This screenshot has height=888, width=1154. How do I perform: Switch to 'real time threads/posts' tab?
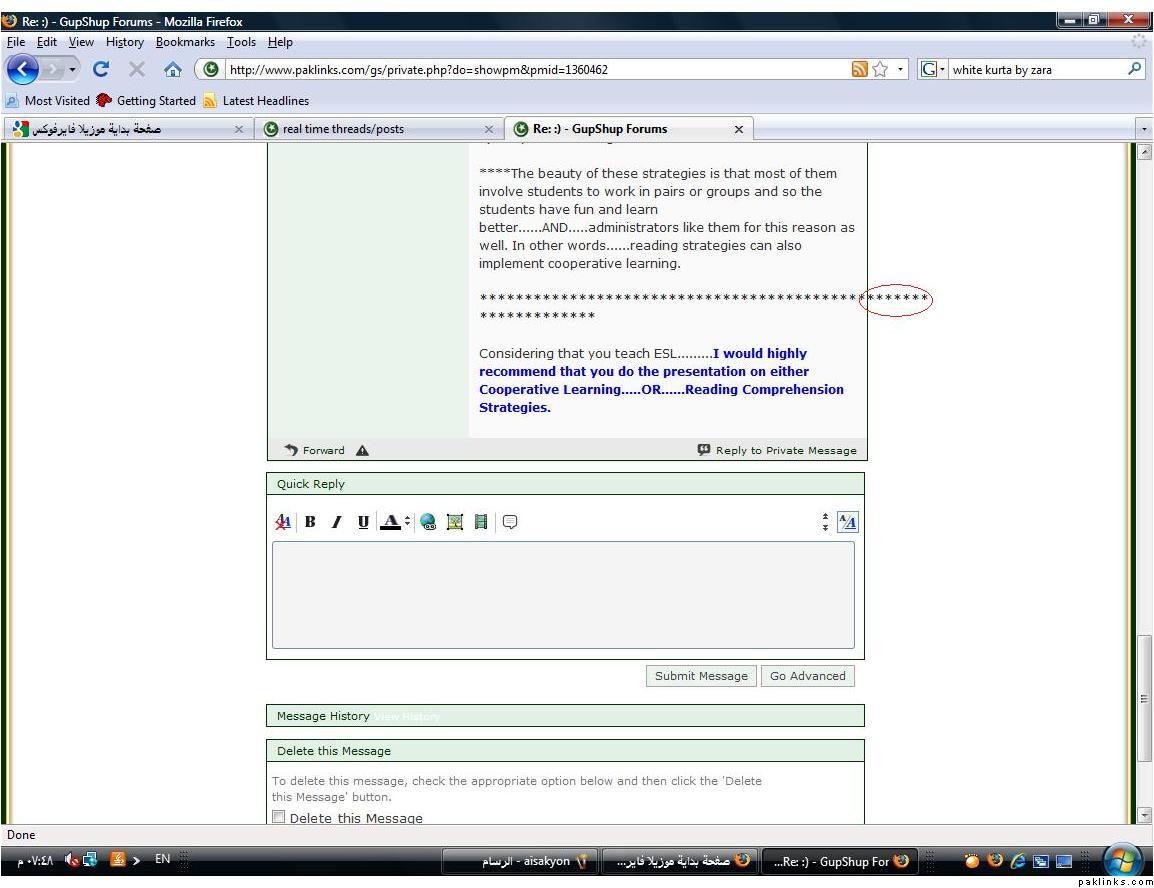343,129
